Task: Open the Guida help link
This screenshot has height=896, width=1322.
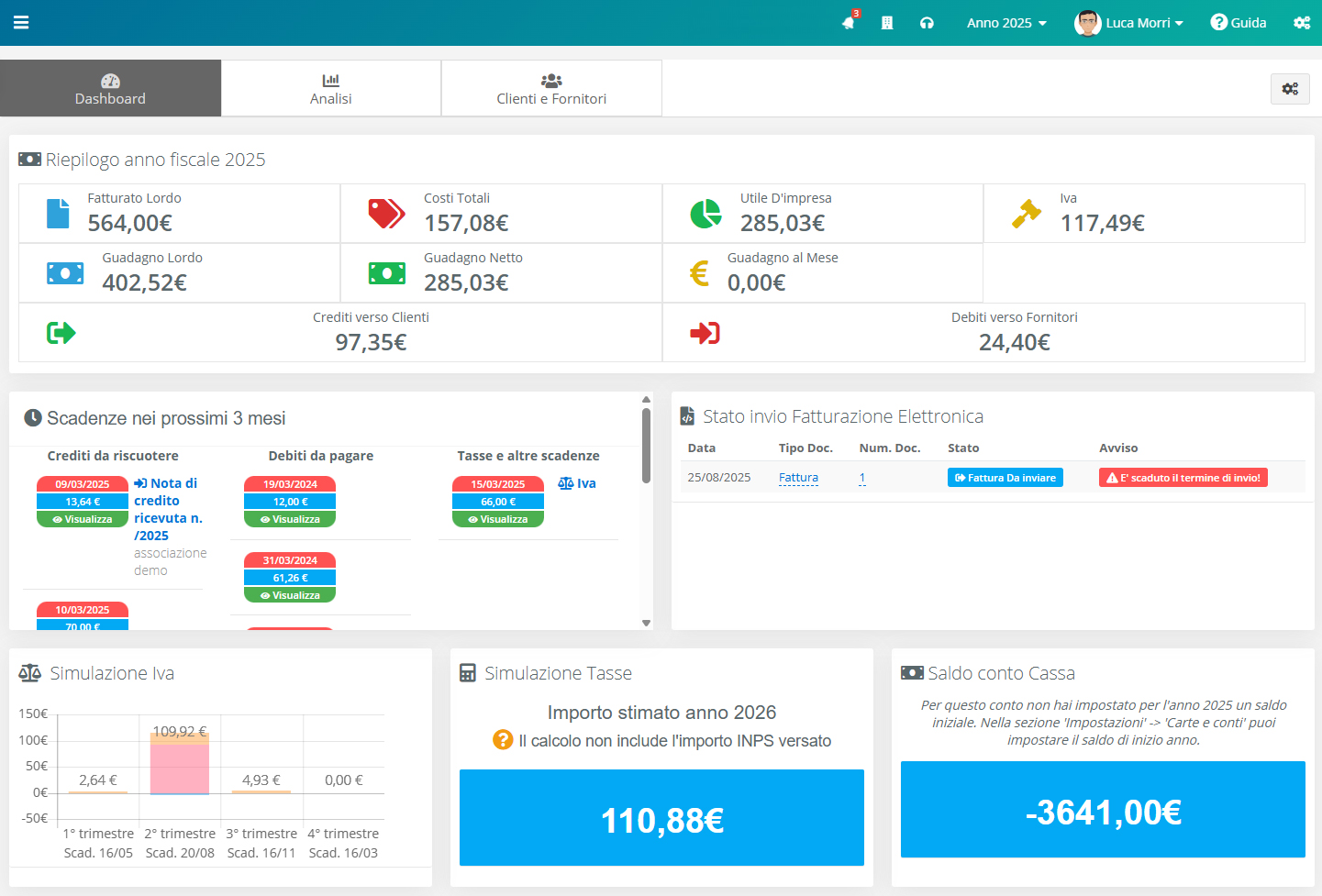Action: [1239, 23]
